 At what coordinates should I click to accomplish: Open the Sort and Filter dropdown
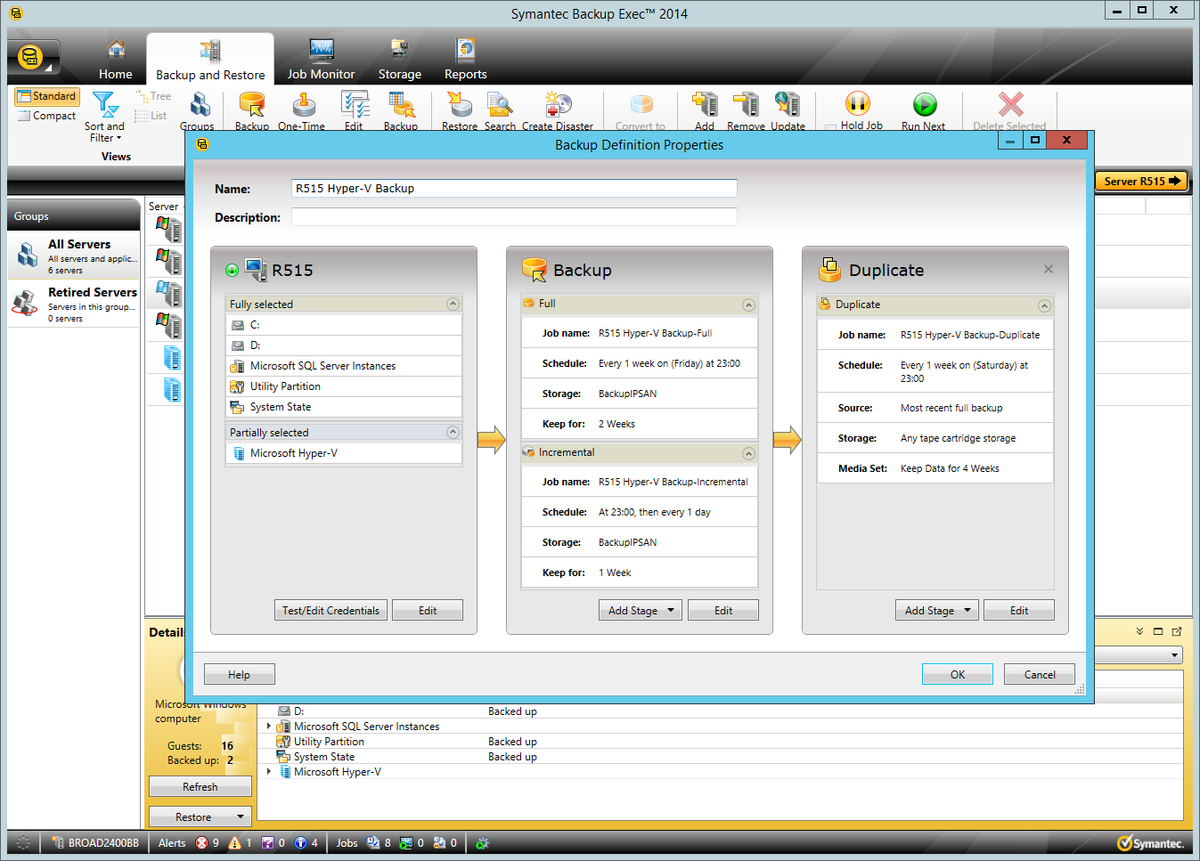point(104,118)
